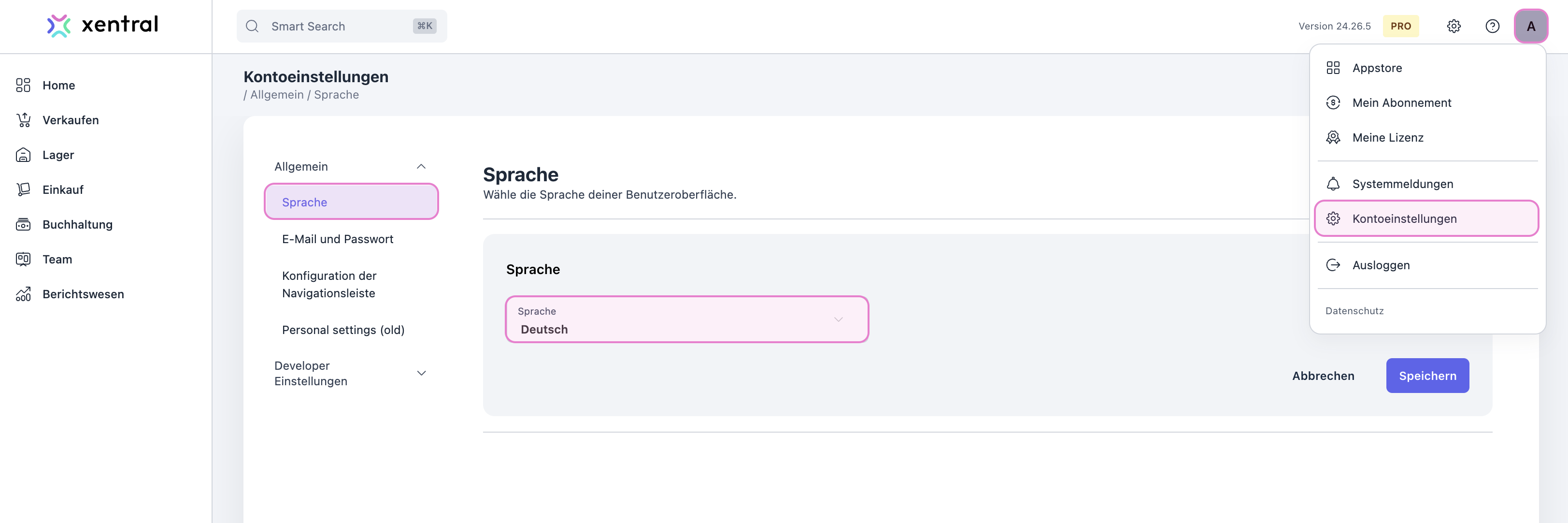Expand Developer Einstellungen section
The image size is (1568, 523).
click(421, 373)
